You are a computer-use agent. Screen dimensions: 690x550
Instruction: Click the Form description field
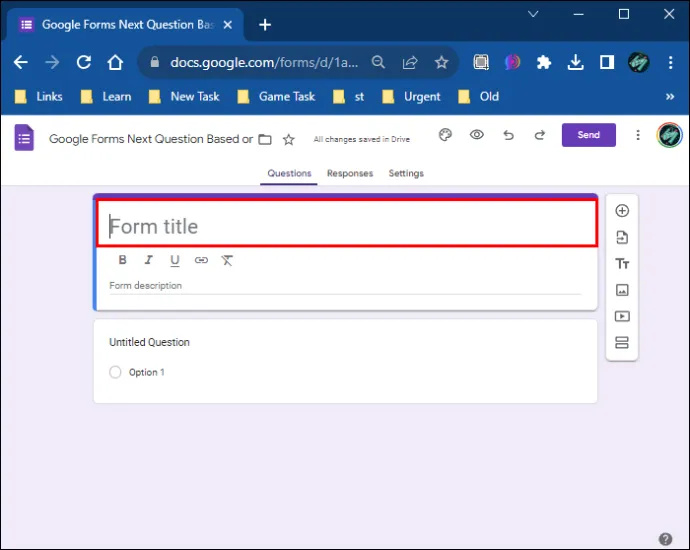pyautogui.click(x=345, y=286)
